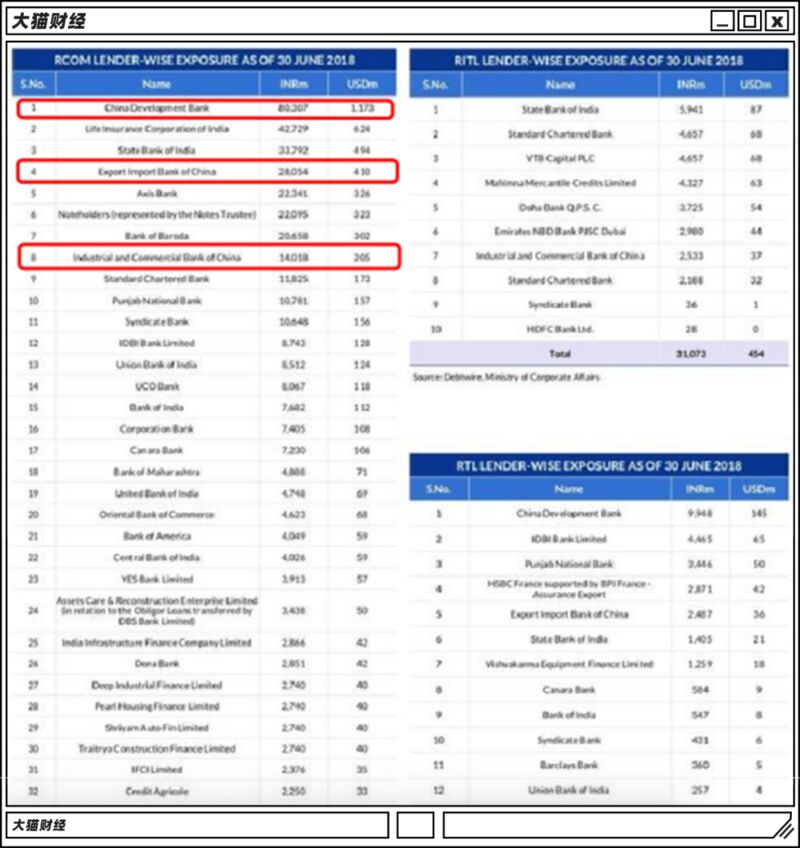Select the China Development Bank highlighted row
800x848 pixels.
(x=205, y=109)
